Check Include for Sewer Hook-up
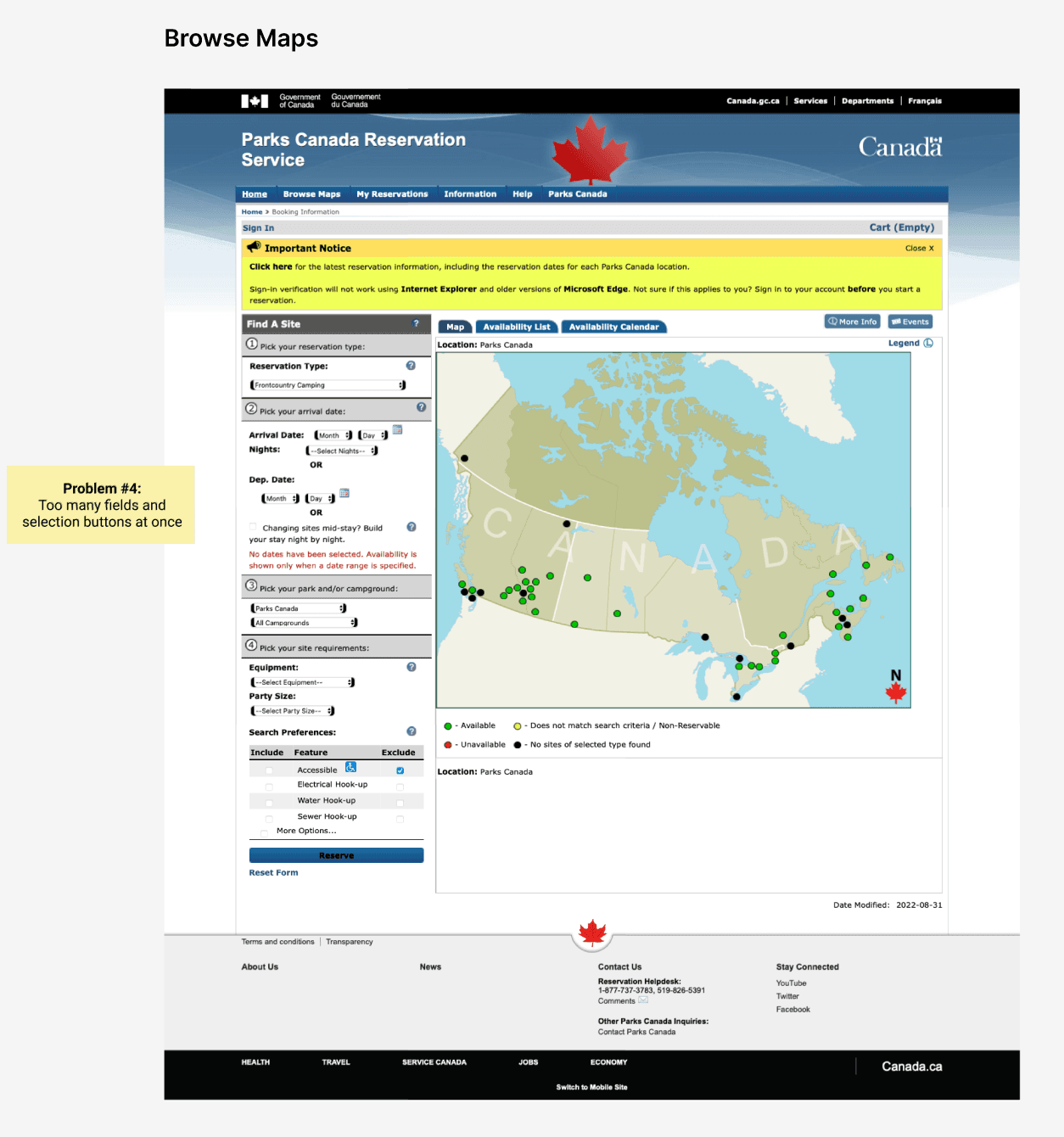 [x=269, y=819]
